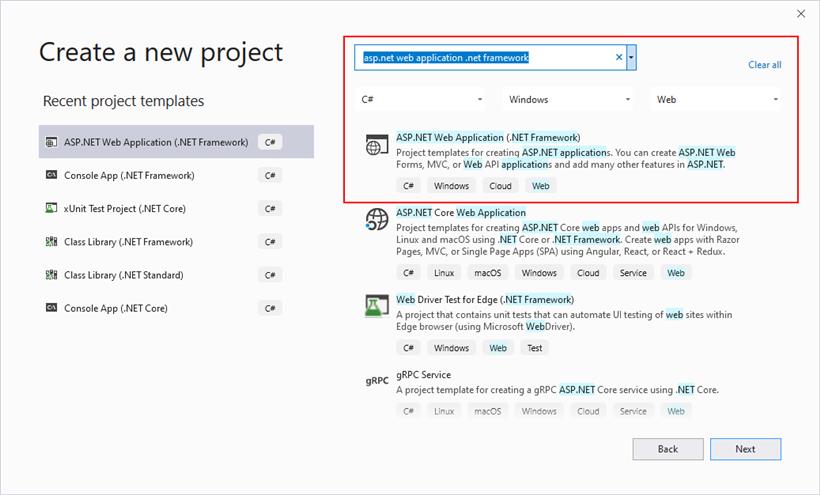
Task: Open the Web project type filter dropdown
Action: click(716, 99)
